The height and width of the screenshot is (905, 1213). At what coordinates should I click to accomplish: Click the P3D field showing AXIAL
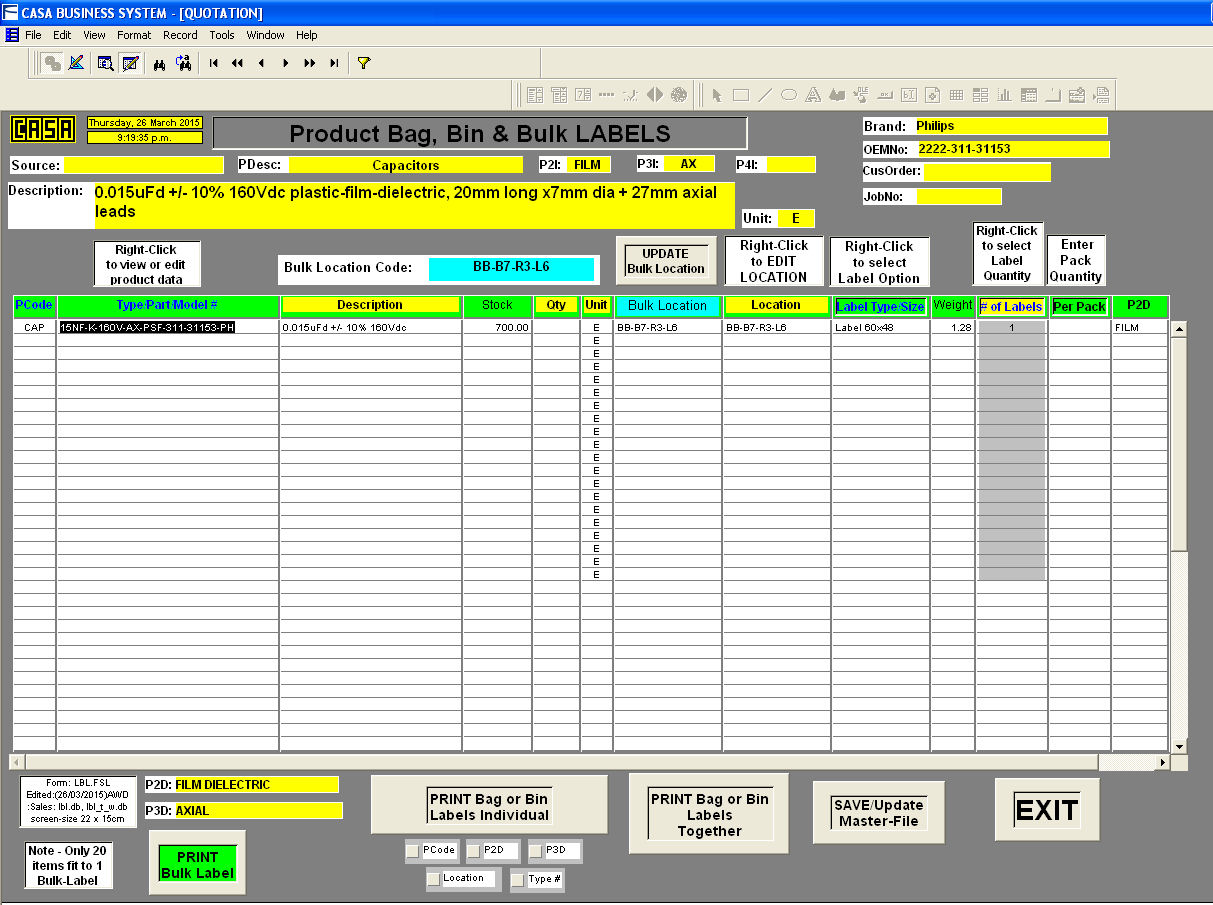(258, 811)
